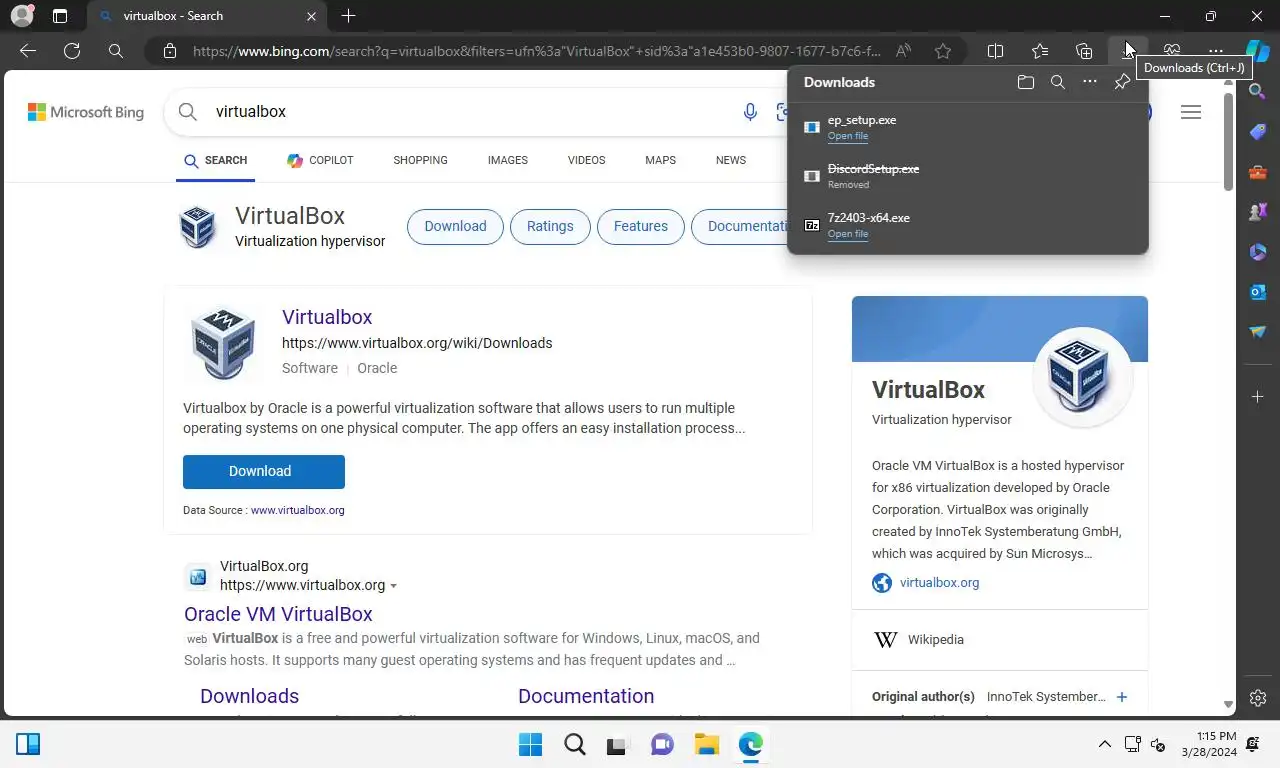Open sidebar Drop paper plane icon
This screenshot has width=1280, height=768.
click(x=1258, y=332)
